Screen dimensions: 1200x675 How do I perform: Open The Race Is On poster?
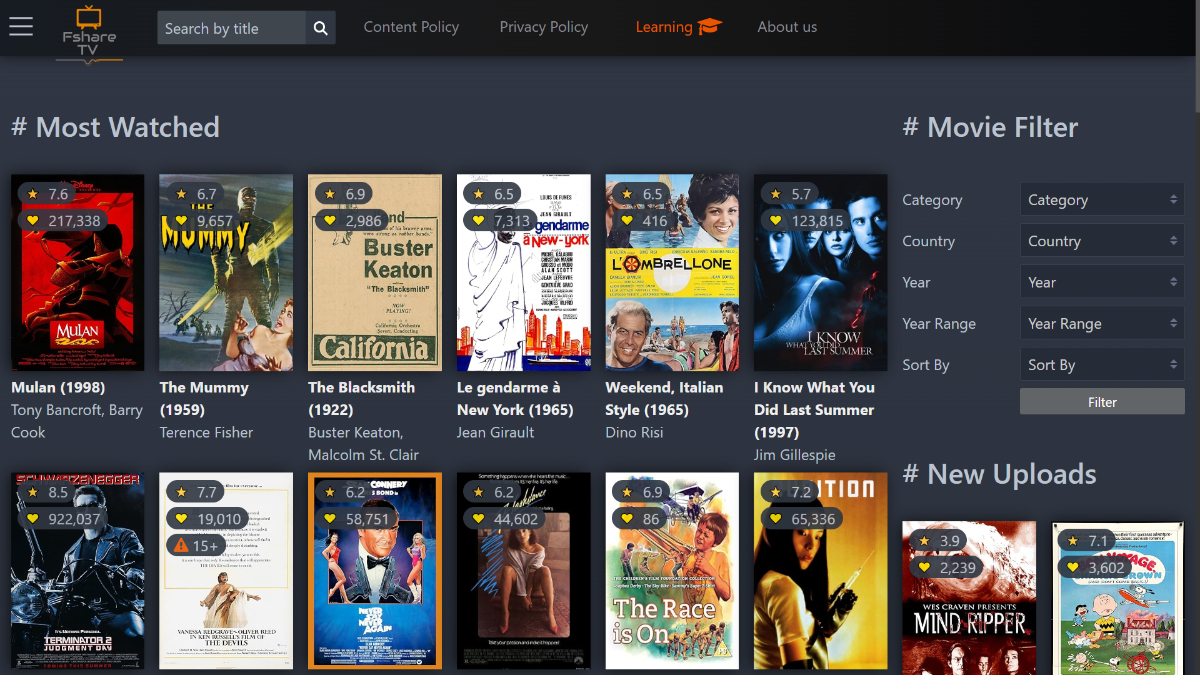point(672,570)
